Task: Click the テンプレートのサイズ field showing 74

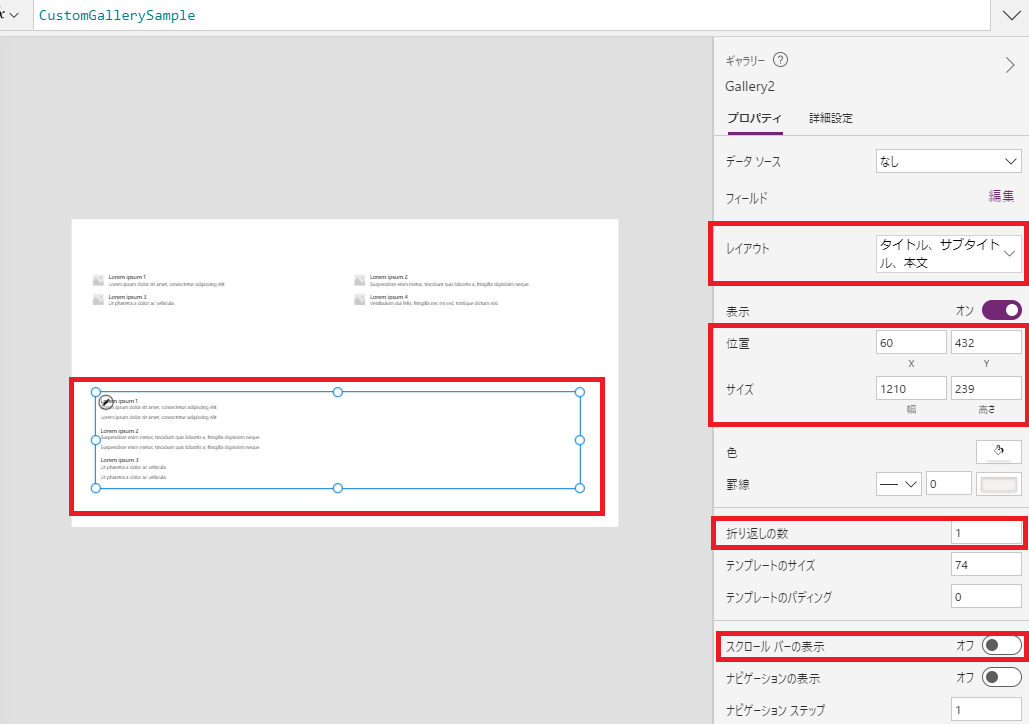Action: click(986, 564)
